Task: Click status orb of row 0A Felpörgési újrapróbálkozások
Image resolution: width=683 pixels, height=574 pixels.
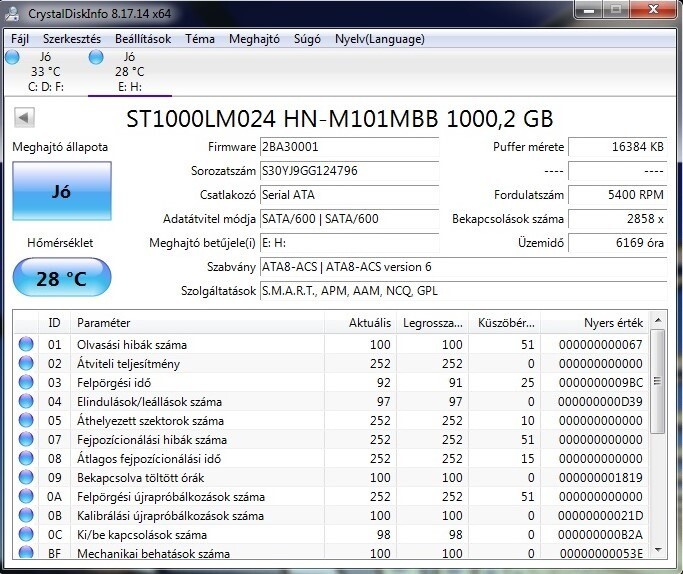Action: pos(26,496)
